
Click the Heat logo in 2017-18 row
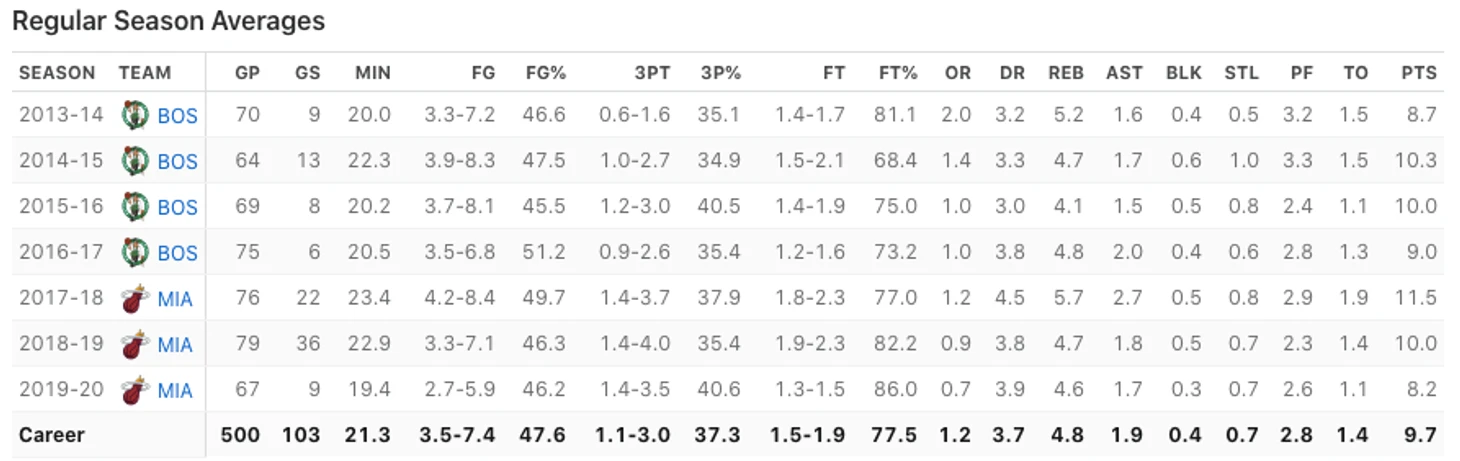135,298
